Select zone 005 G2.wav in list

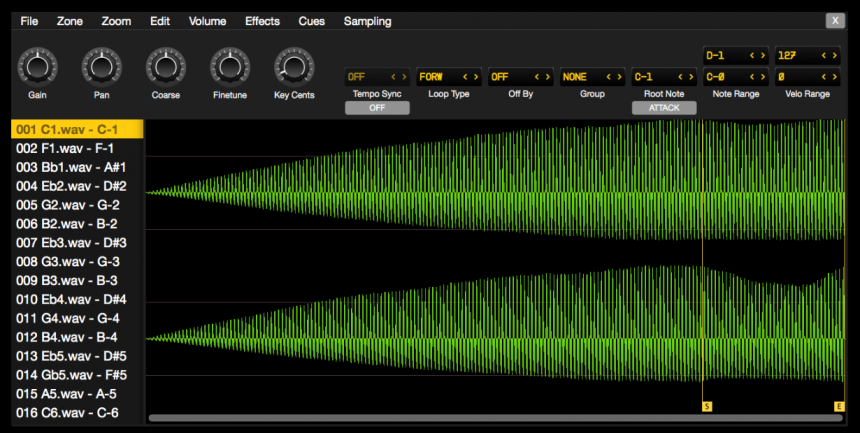[67, 205]
